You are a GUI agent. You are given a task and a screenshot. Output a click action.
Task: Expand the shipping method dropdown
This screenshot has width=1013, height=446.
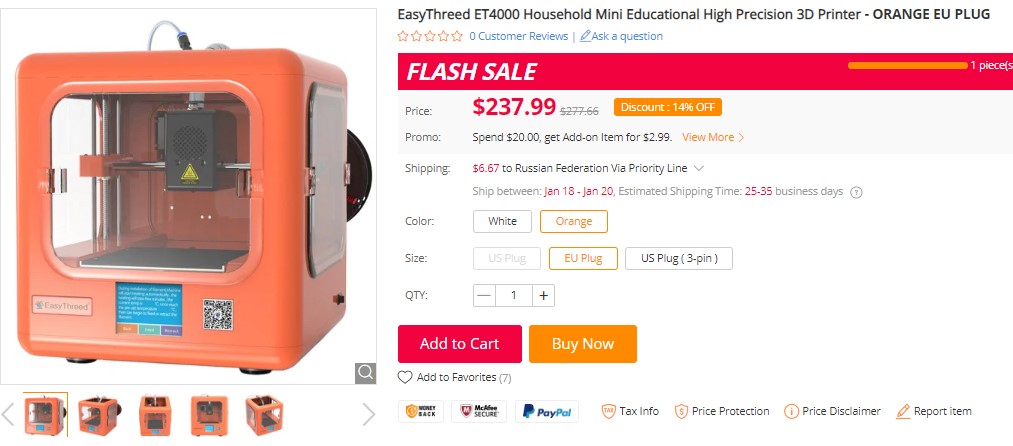[x=699, y=168]
